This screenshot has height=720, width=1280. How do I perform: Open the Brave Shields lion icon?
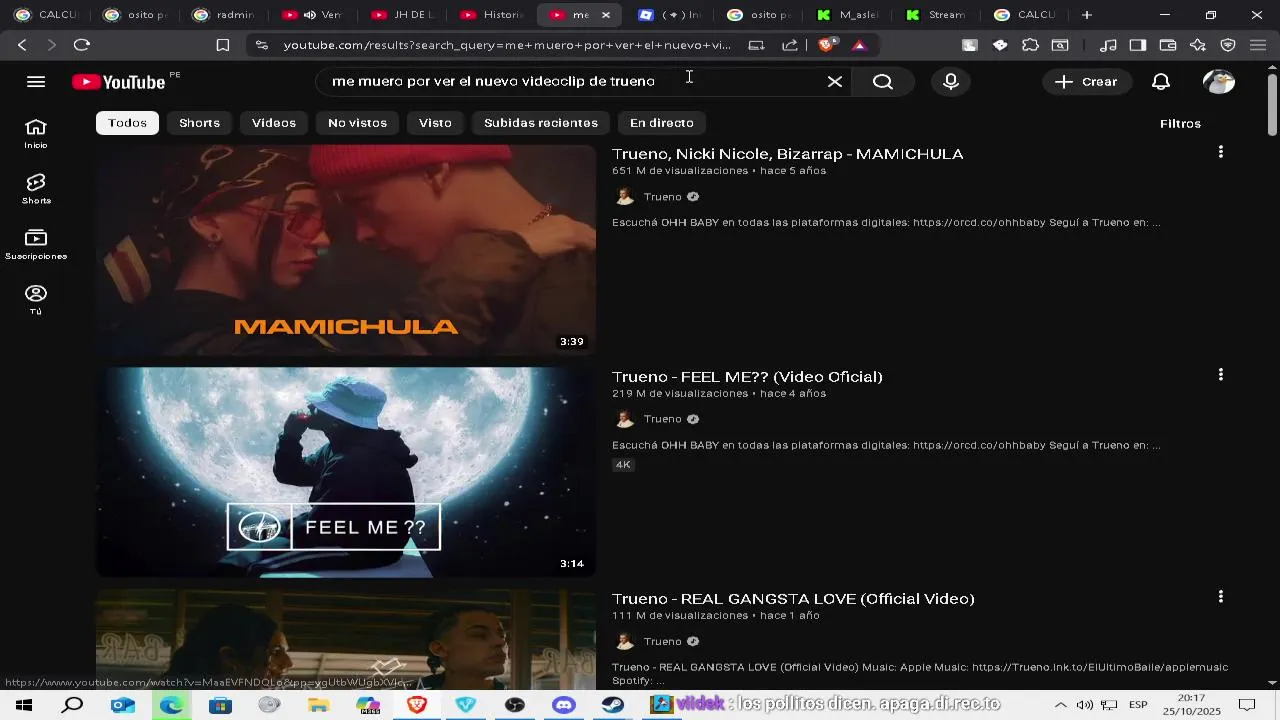(827, 45)
